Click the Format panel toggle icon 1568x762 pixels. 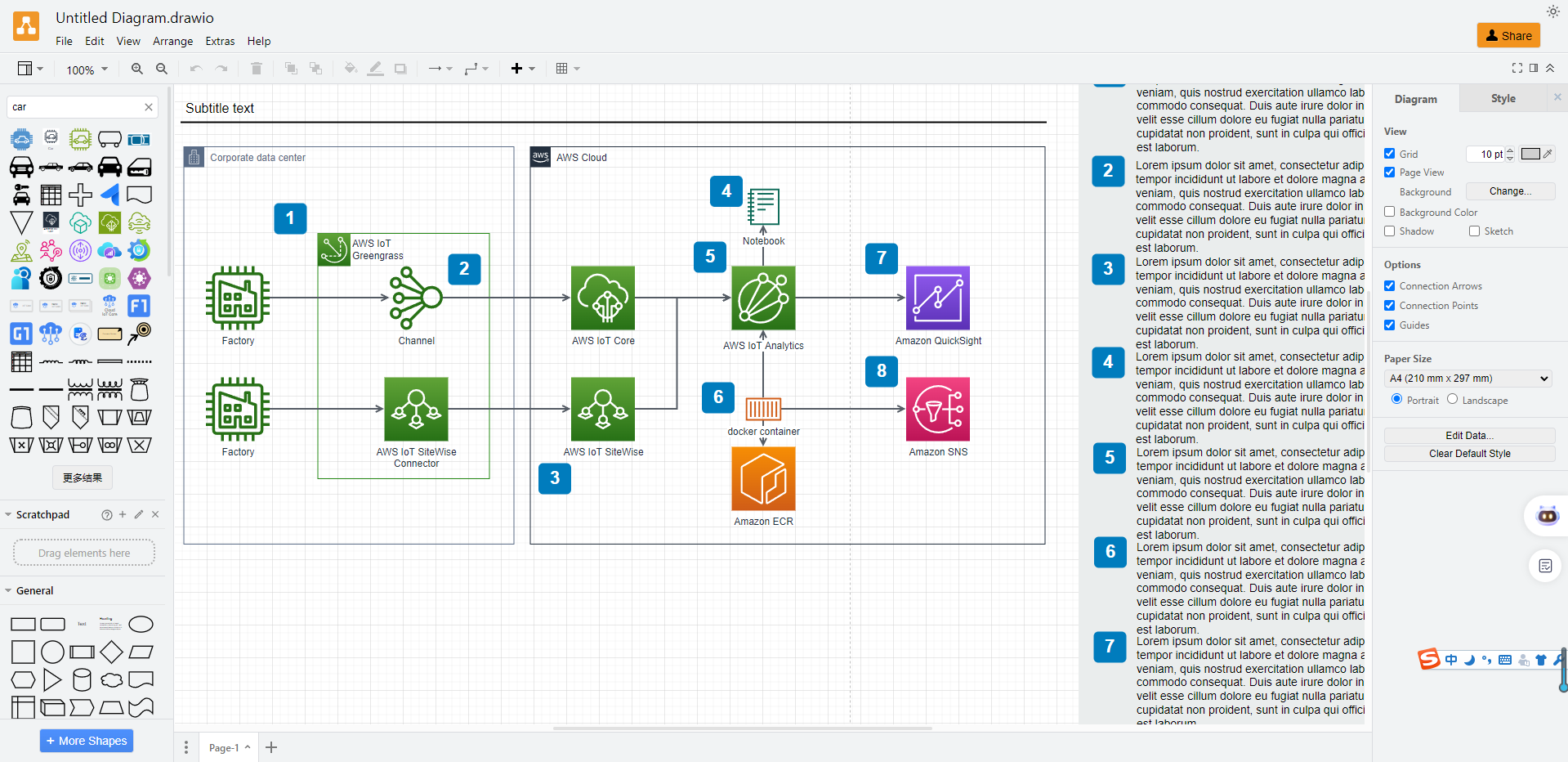point(1534,68)
